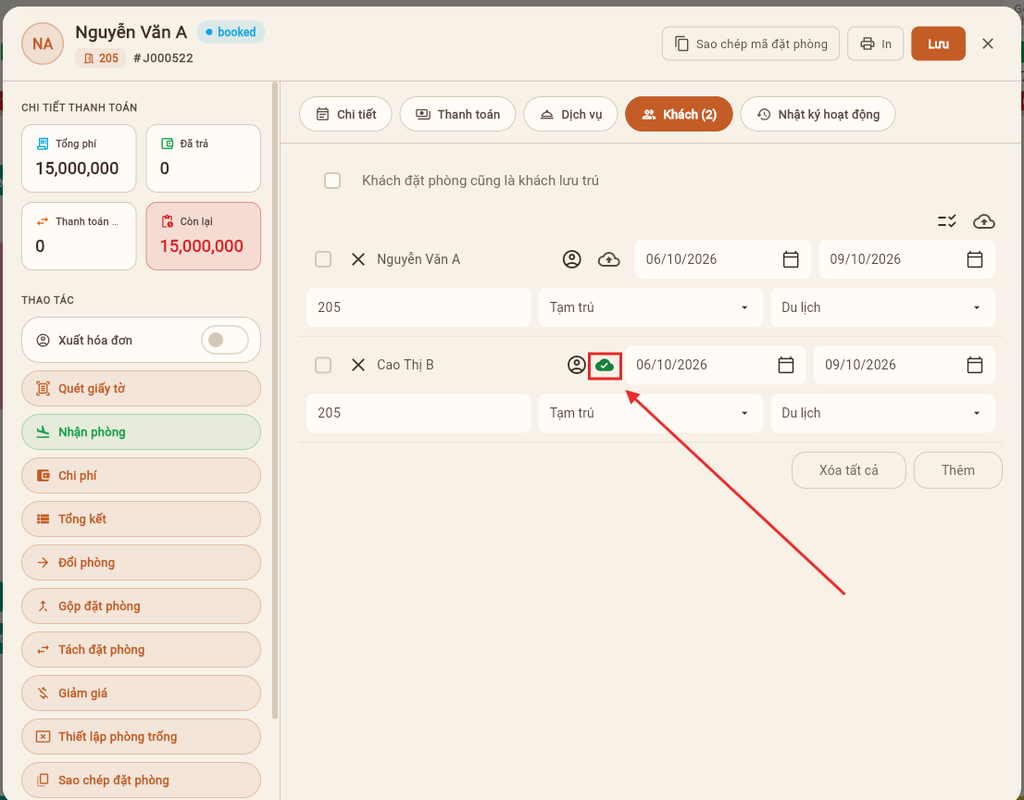Switch to the Chi tiết tab
Screen dimensions: 1024x800
(x=345, y=114)
